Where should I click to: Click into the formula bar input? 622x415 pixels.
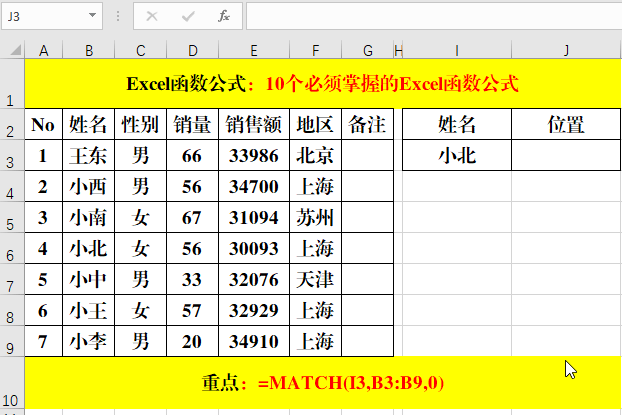click(434, 16)
